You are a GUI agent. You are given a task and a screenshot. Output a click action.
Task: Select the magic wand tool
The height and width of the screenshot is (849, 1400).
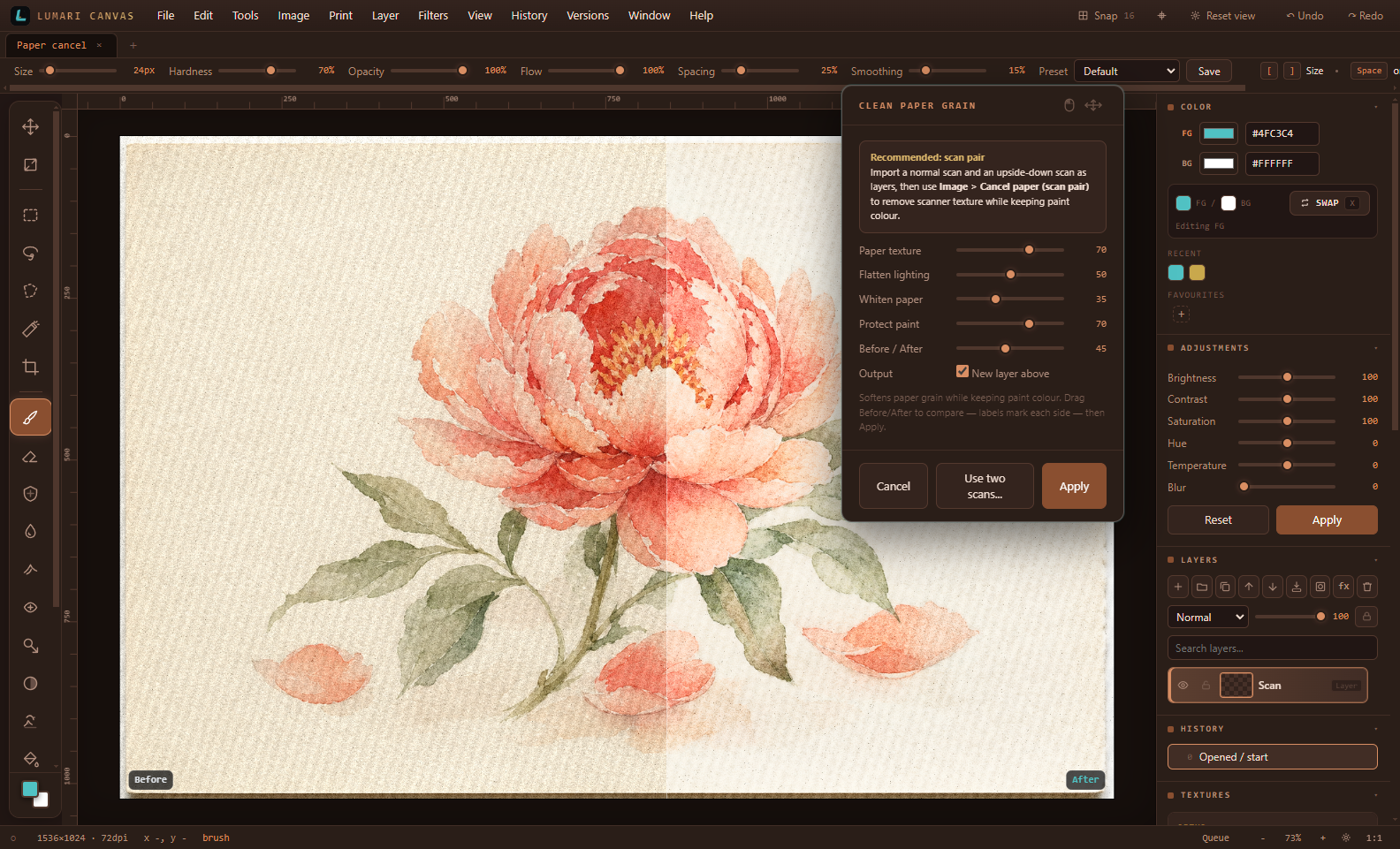coord(30,329)
